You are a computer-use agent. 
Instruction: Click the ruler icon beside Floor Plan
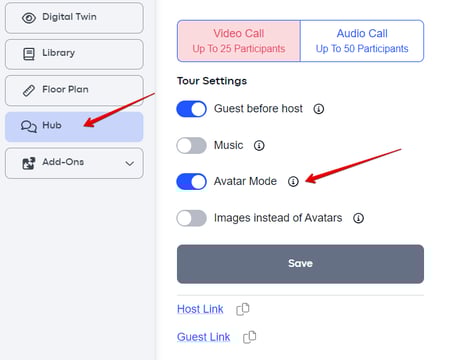[29, 90]
